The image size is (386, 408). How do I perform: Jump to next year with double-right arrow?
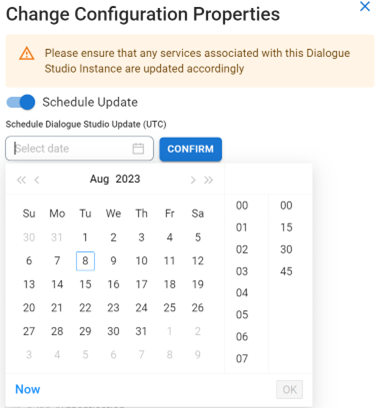coord(208,180)
